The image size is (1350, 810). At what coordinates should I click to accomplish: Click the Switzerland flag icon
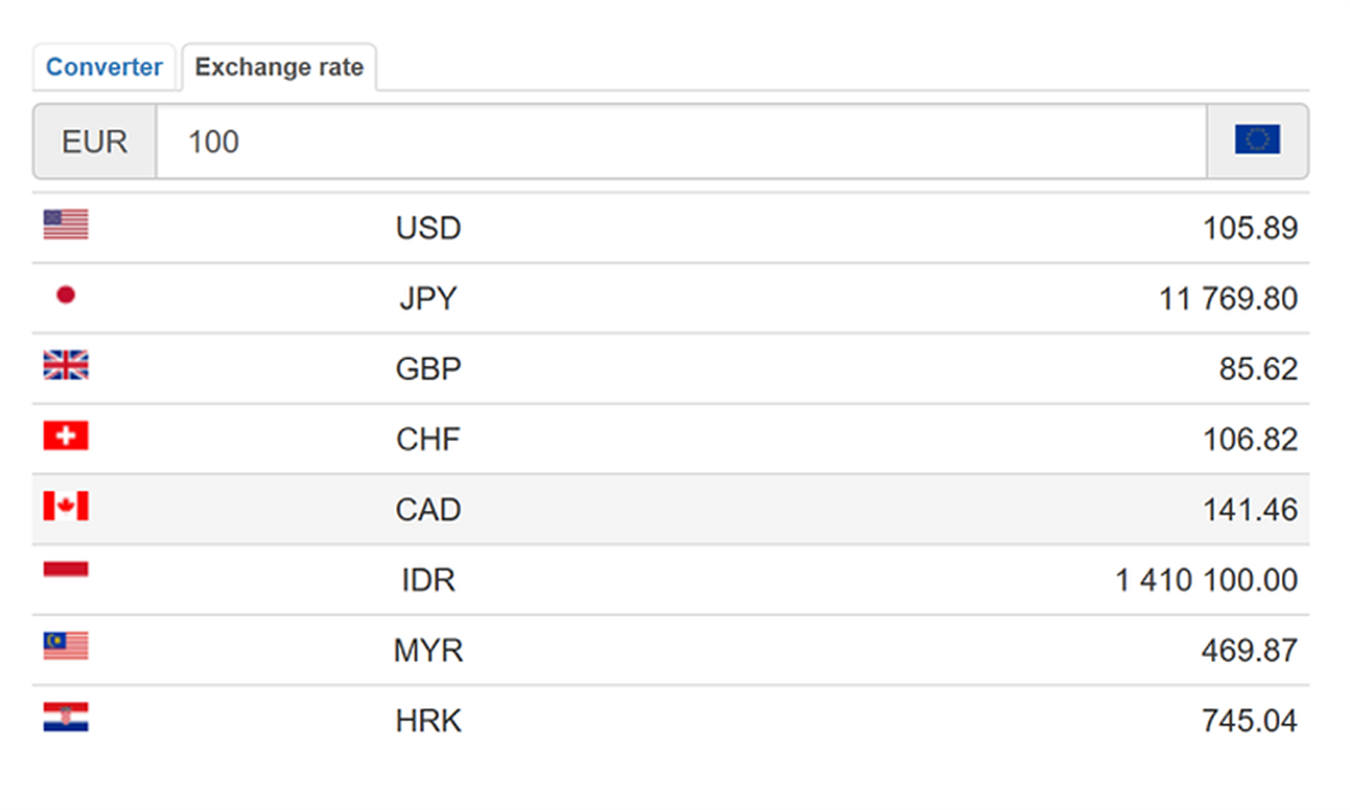tap(66, 436)
